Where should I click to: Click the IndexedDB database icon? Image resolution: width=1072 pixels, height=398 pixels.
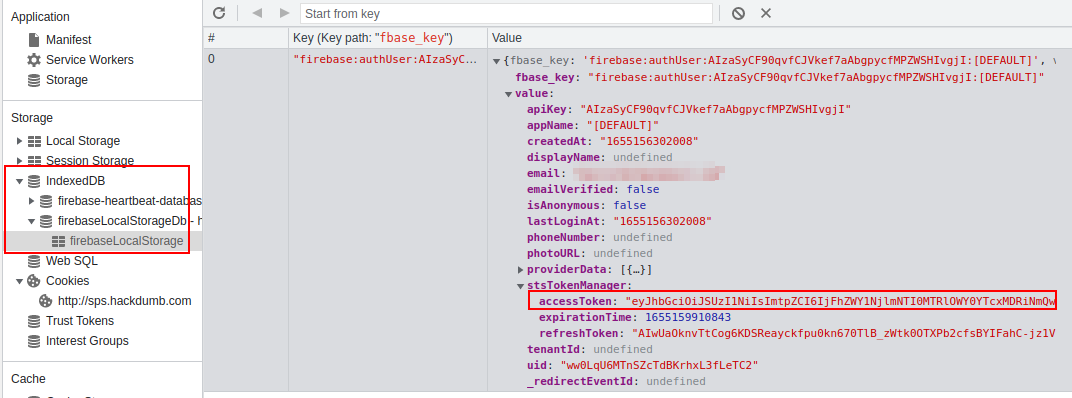34,181
